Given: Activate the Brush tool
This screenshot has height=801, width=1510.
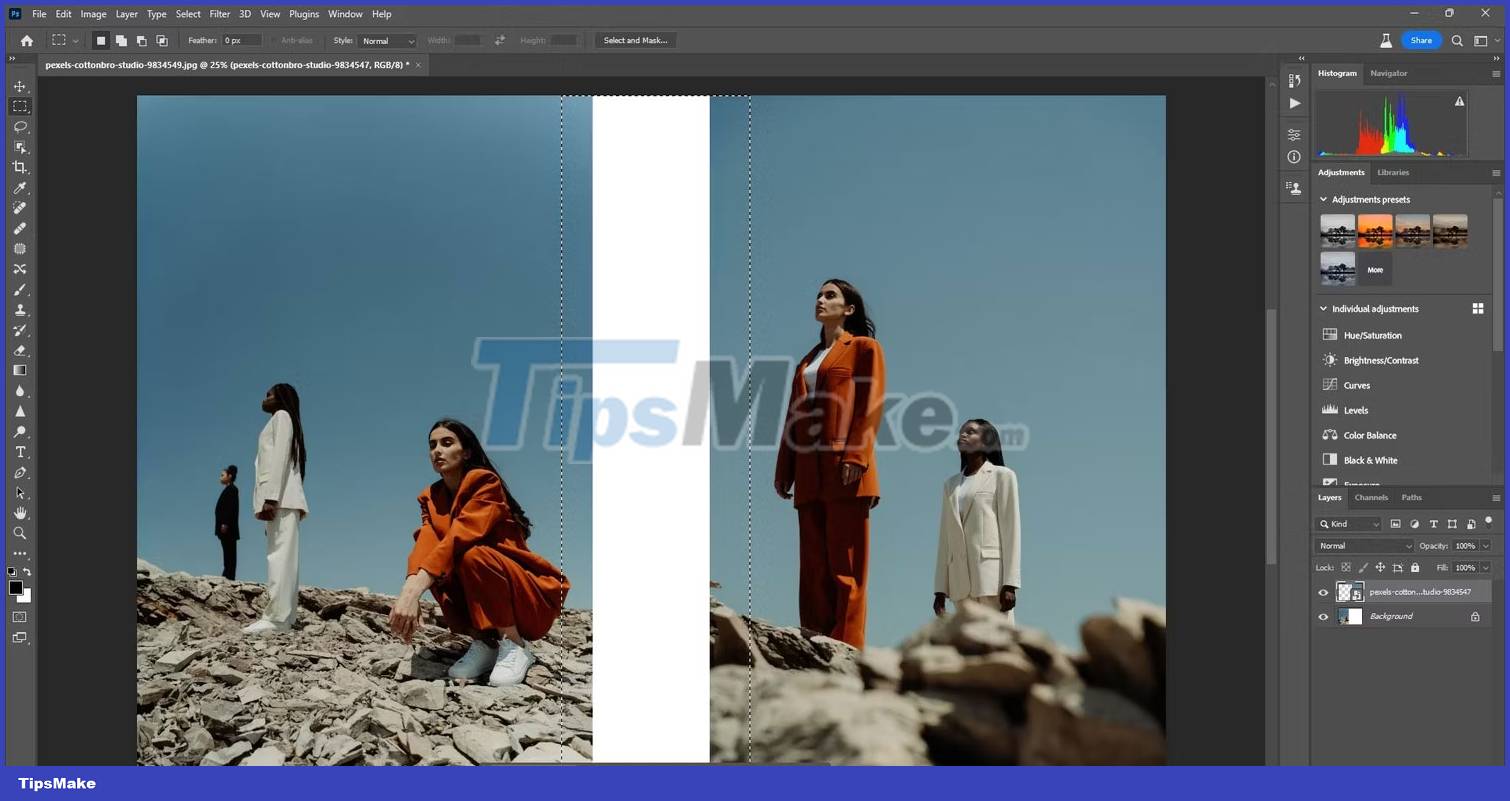Looking at the screenshot, I should (x=19, y=289).
